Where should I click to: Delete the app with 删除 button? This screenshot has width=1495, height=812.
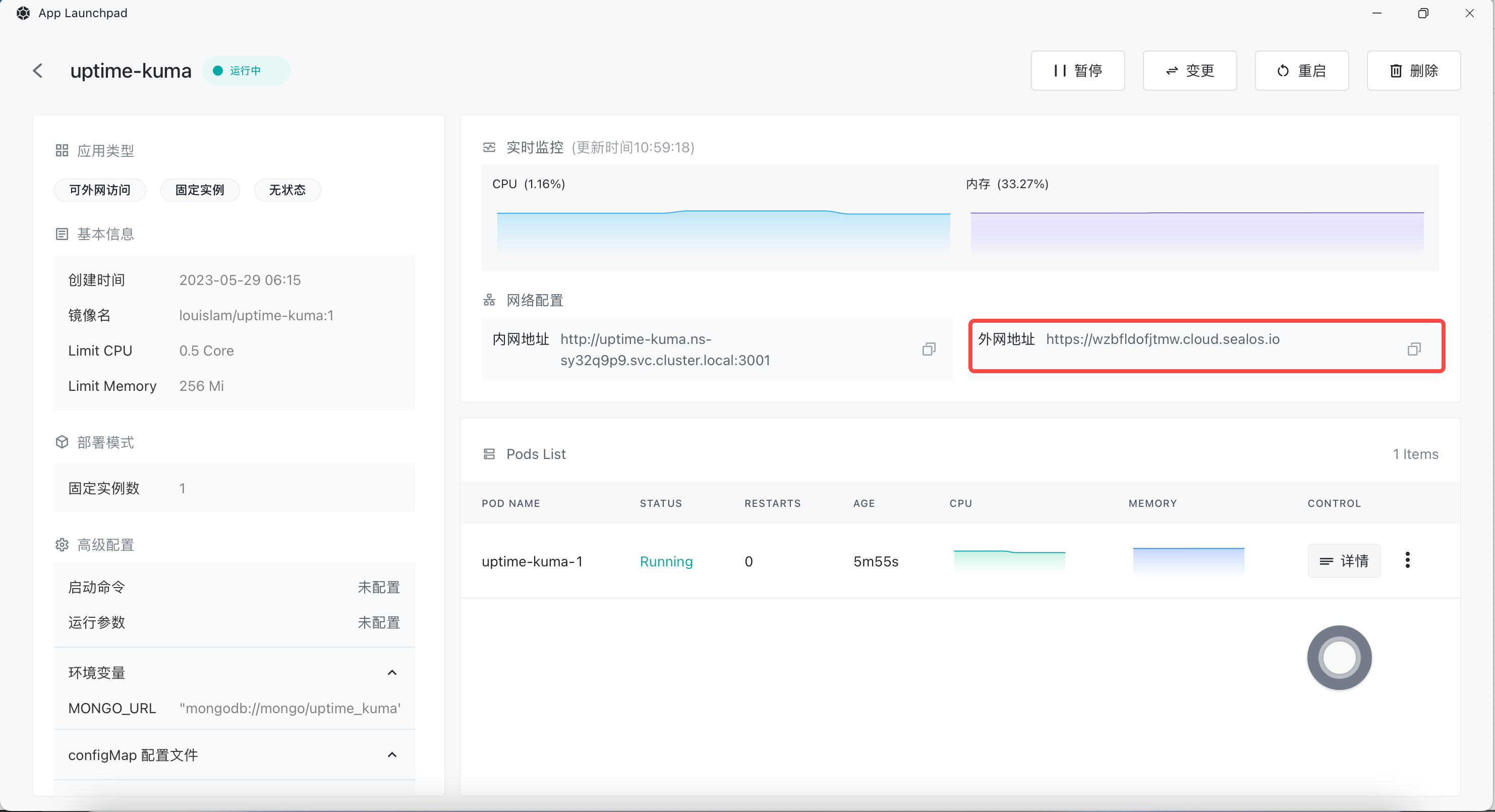pyautogui.click(x=1414, y=71)
